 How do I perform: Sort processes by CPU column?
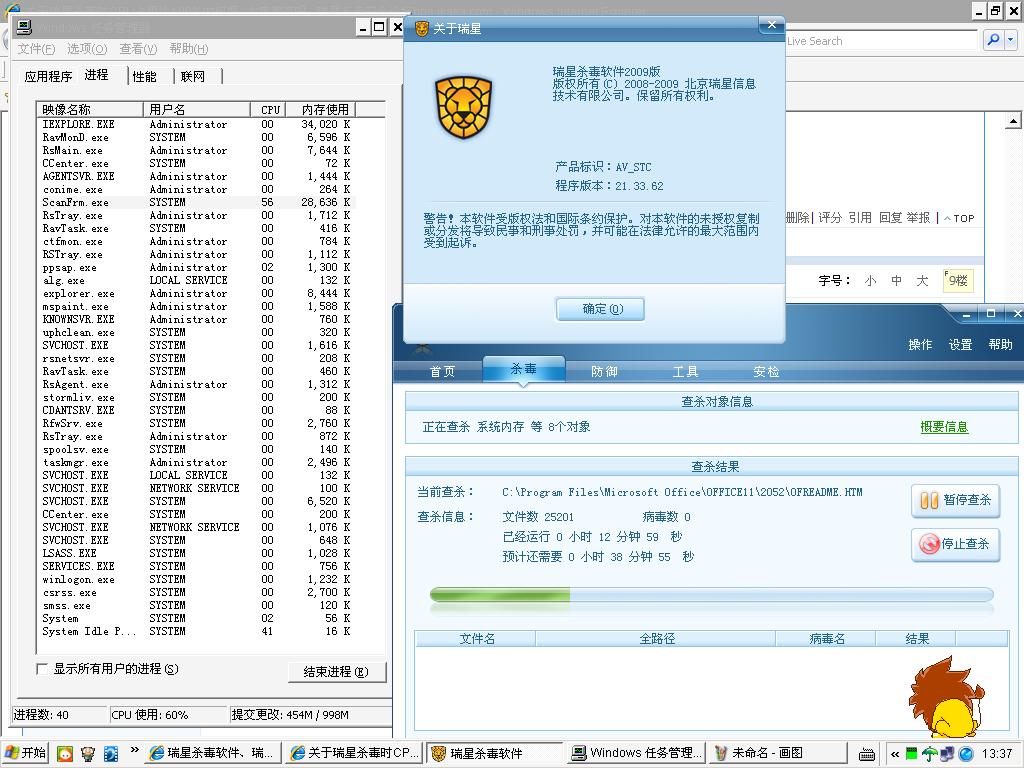click(x=270, y=109)
